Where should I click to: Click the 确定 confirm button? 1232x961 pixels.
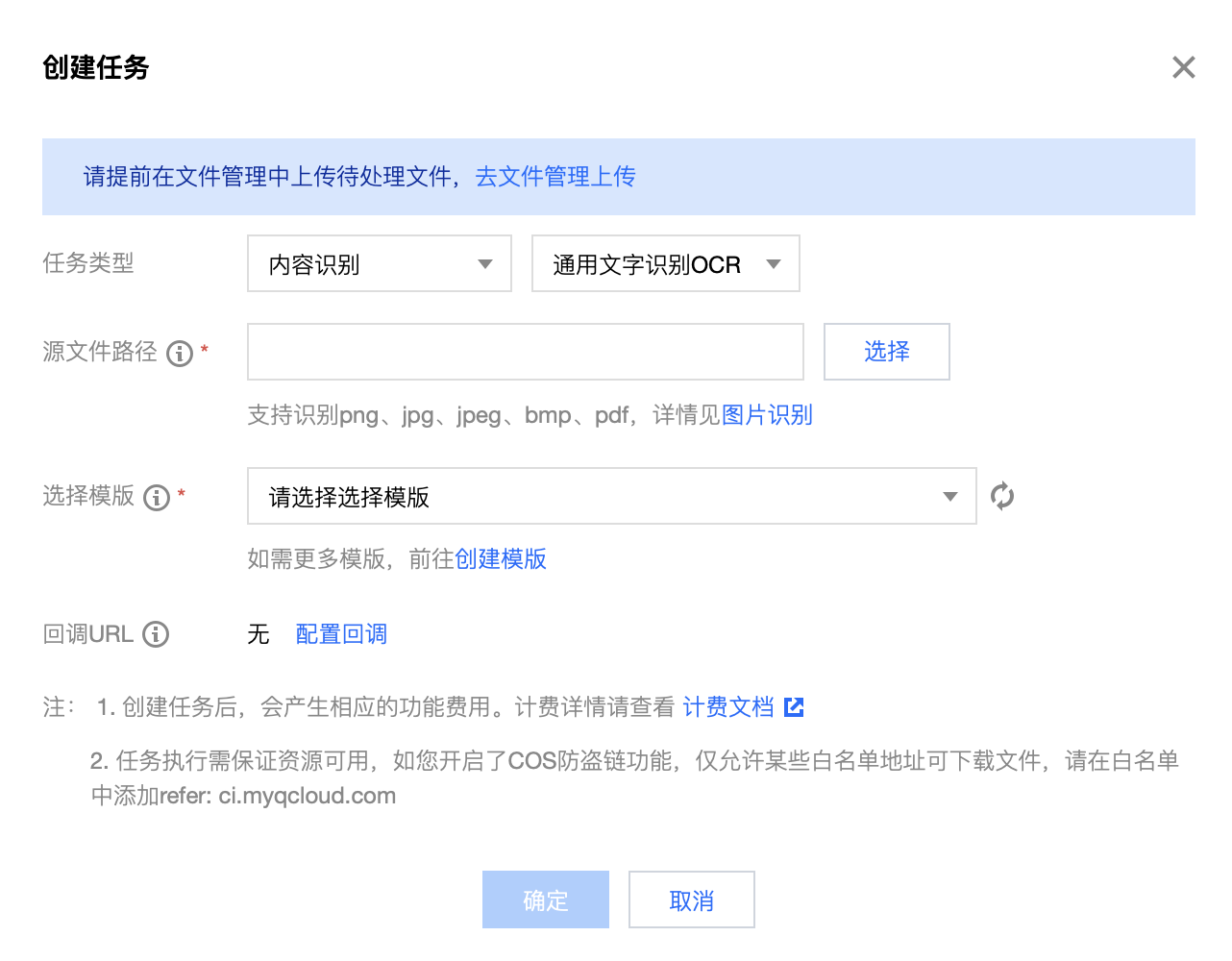pyautogui.click(x=546, y=899)
